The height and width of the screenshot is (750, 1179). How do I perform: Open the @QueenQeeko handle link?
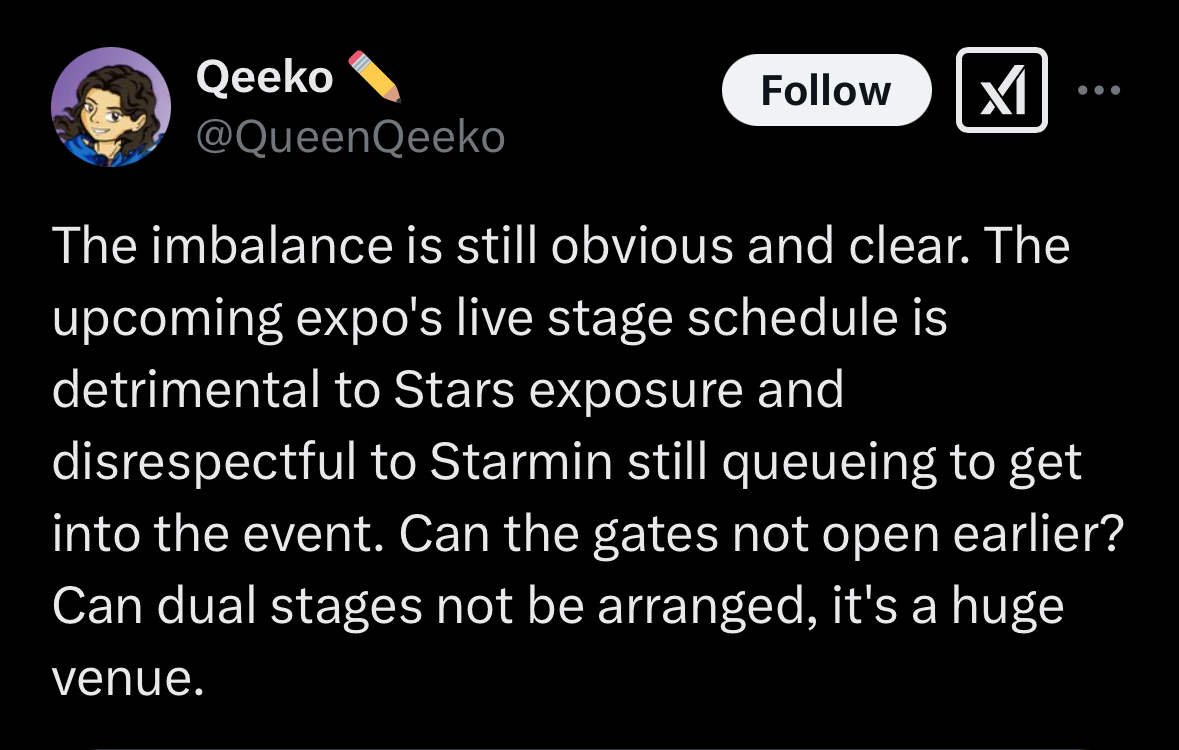(350, 137)
